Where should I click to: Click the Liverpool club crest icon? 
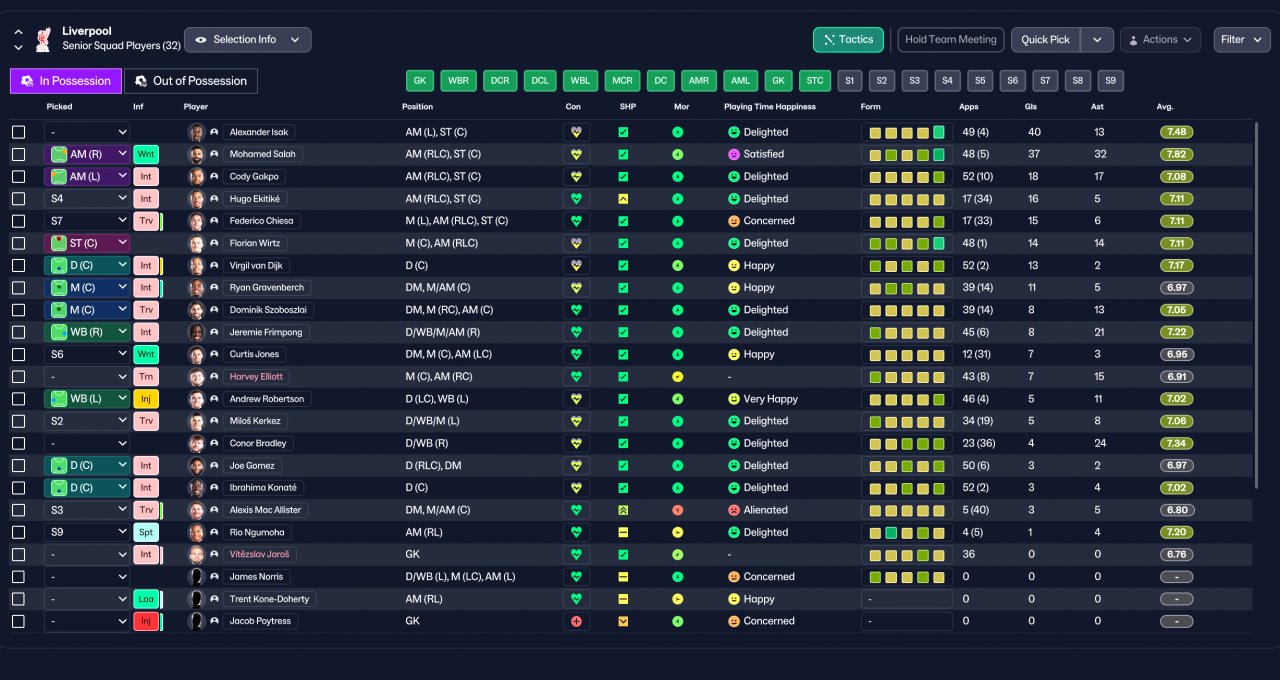point(43,39)
